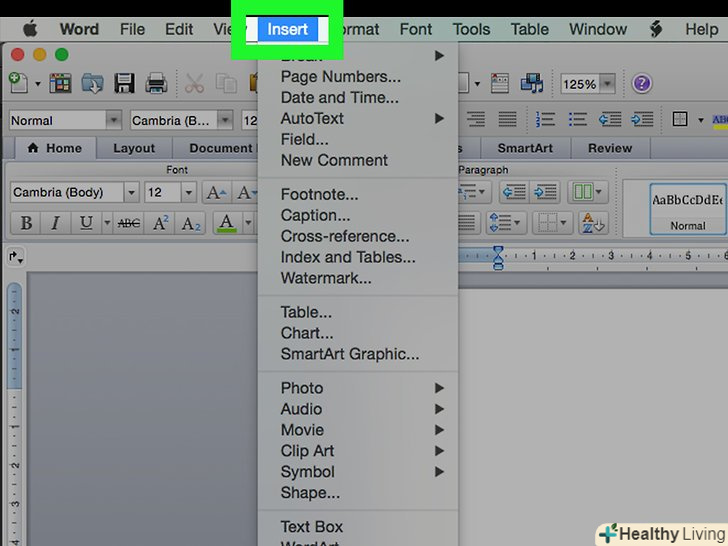Click the vertical ruler on left
The width and height of the screenshot is (728, 546).
tap(14, 413)
